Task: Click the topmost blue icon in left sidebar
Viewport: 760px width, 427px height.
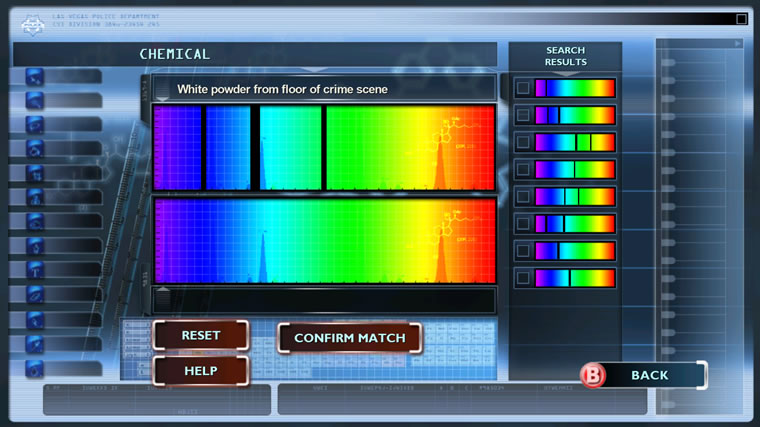Action: click(35, 76)
